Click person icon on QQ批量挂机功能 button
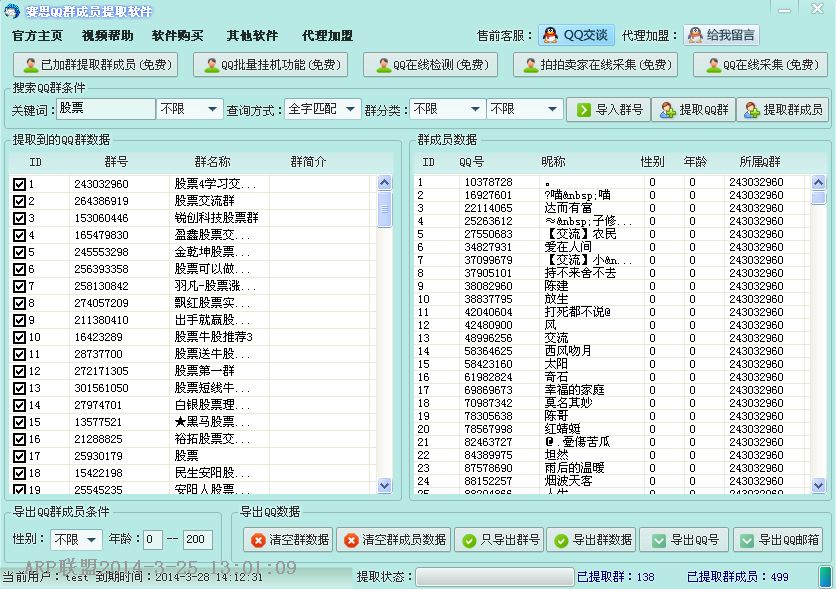836x589 pixels. [212, 65]
